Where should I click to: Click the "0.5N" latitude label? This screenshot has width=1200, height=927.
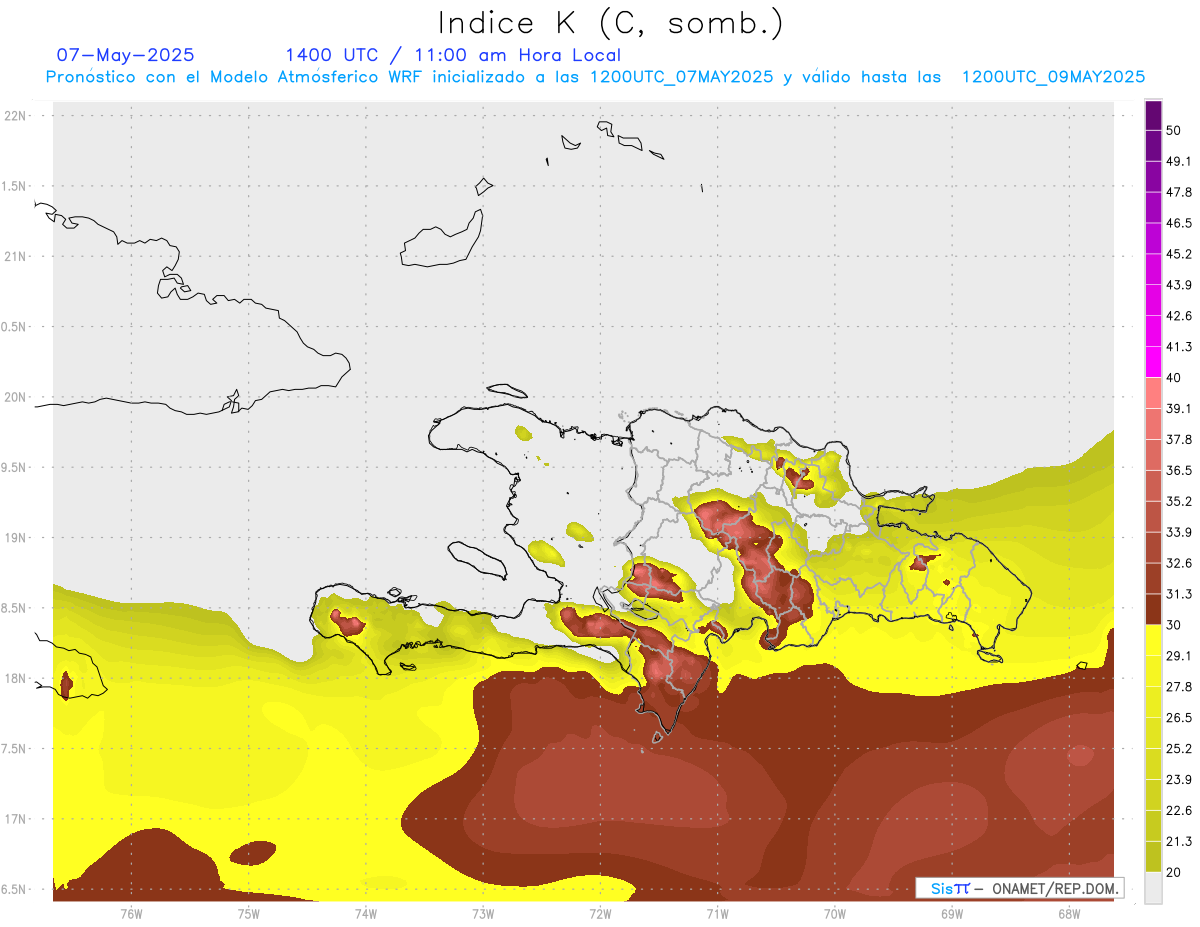click(x=14, y=327)
